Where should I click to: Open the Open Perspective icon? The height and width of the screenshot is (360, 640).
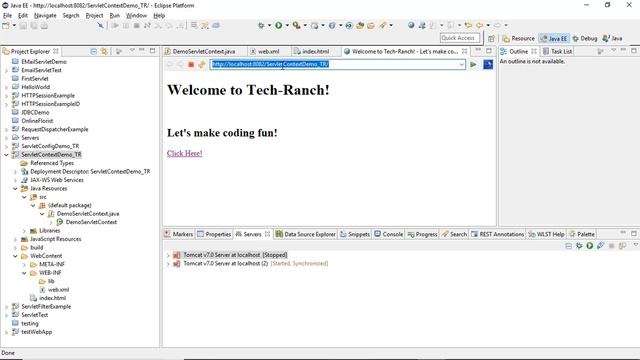pyautogui.click(x=491, y=38)
